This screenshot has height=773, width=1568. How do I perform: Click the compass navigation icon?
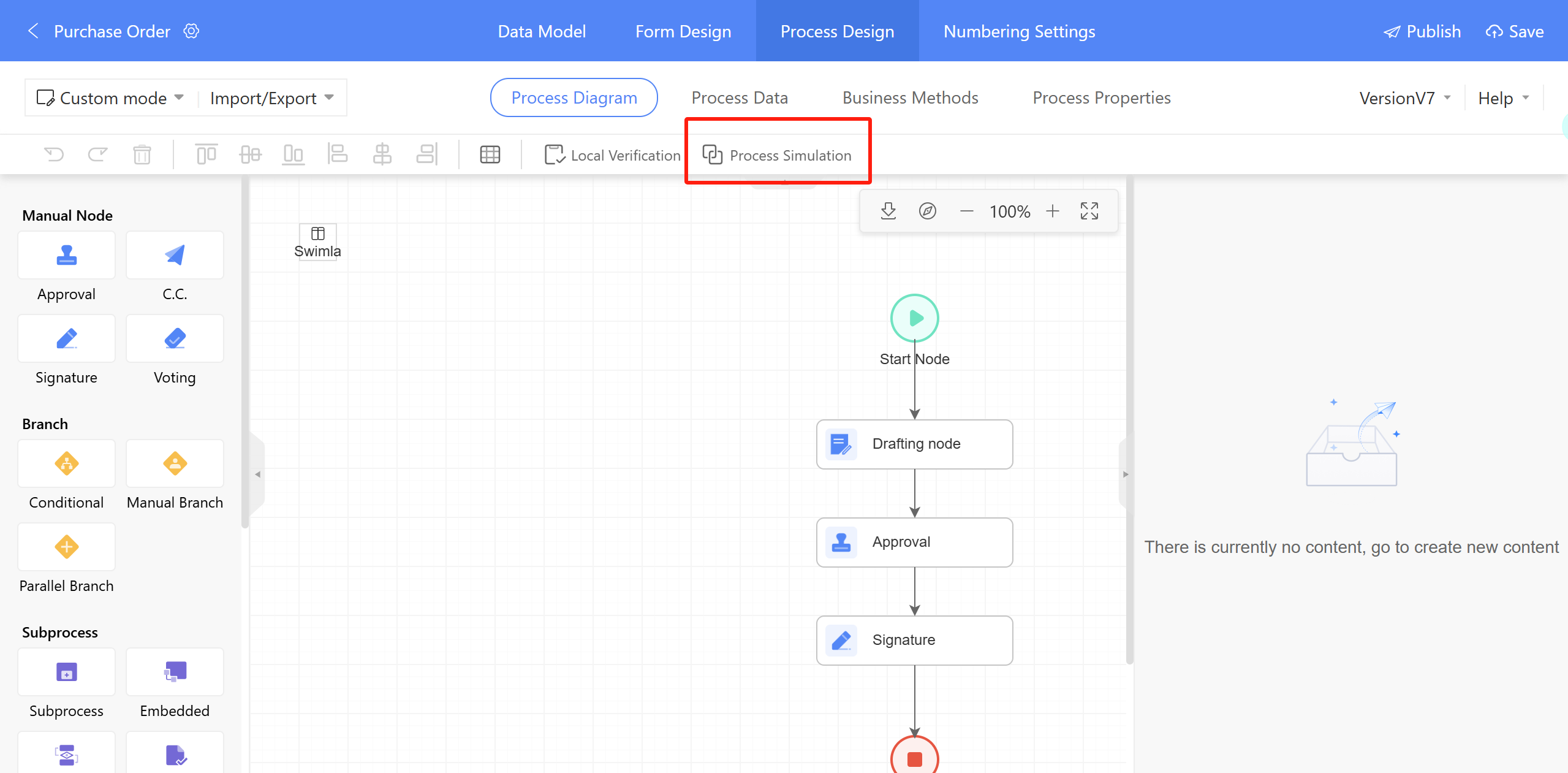pos(927,211)
